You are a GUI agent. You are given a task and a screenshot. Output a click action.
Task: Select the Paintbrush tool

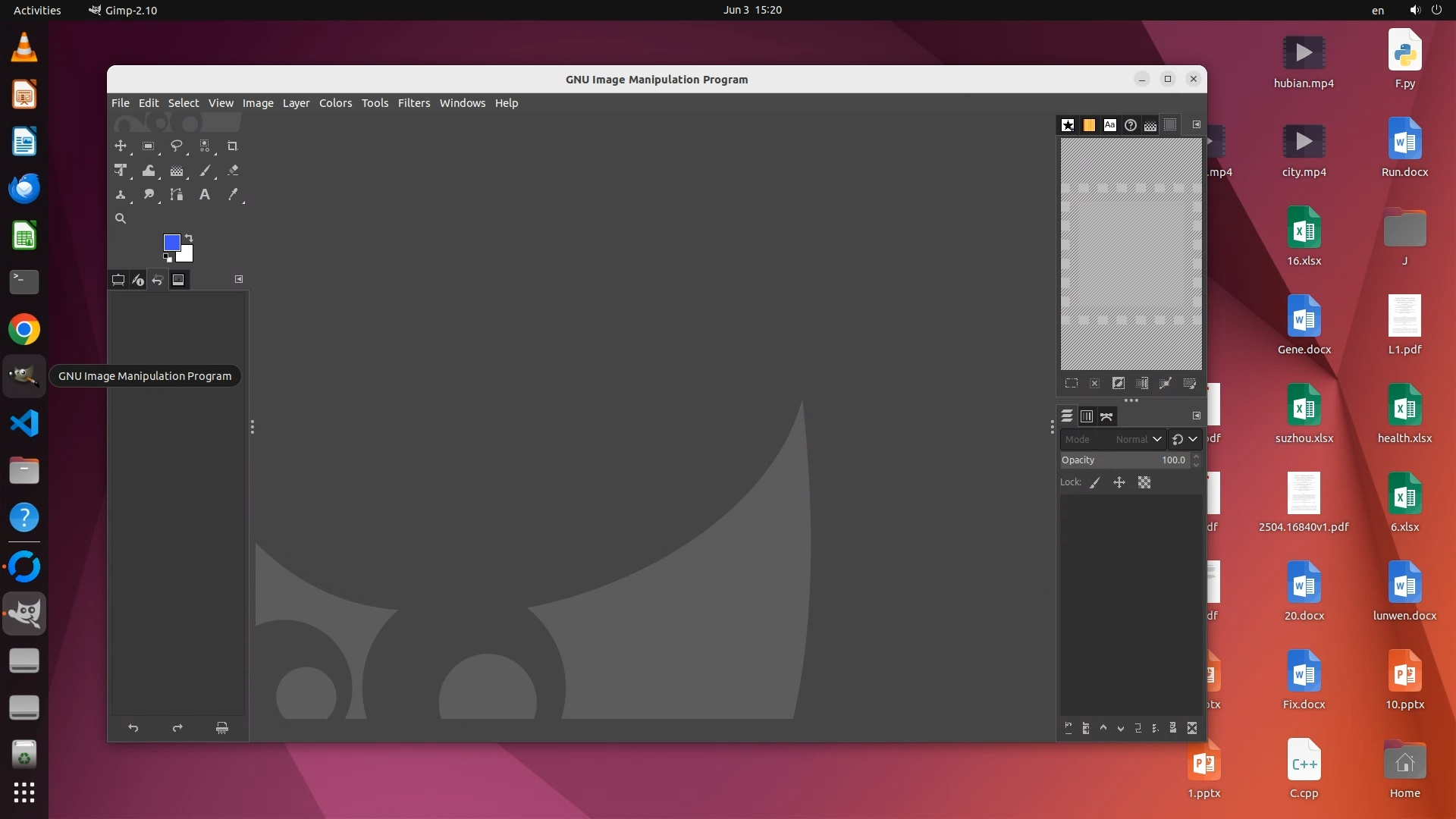[205, 171]
